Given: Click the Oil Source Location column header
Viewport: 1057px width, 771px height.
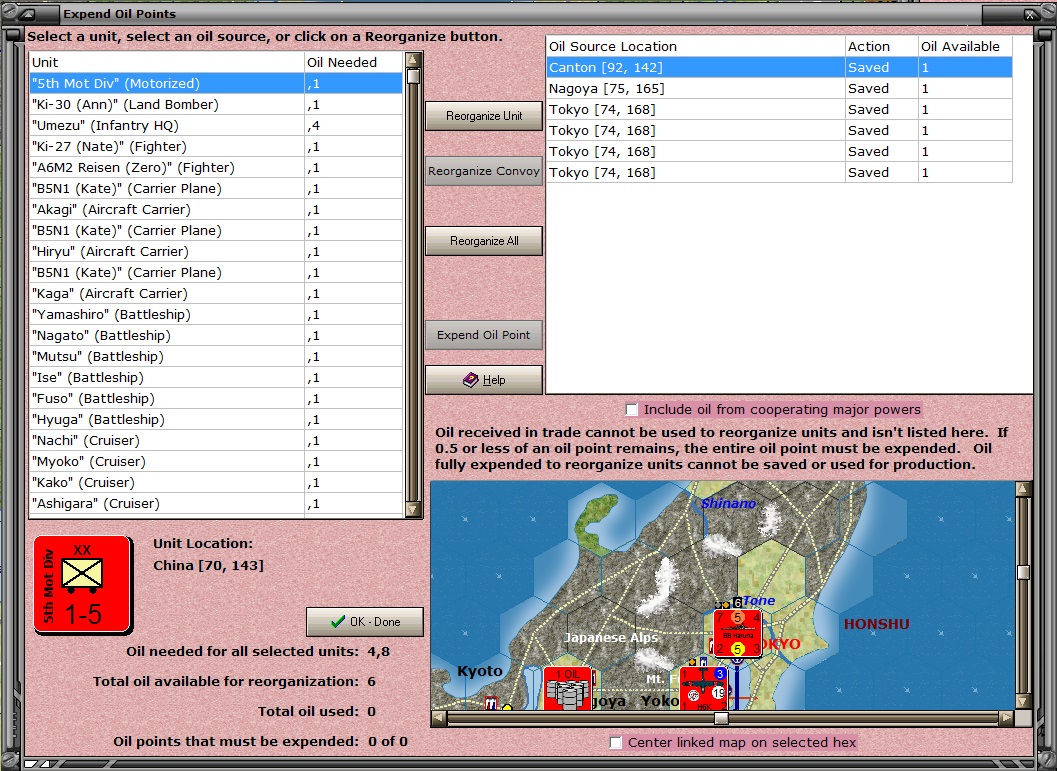Looking at the screenshot, I should (695, 47).
